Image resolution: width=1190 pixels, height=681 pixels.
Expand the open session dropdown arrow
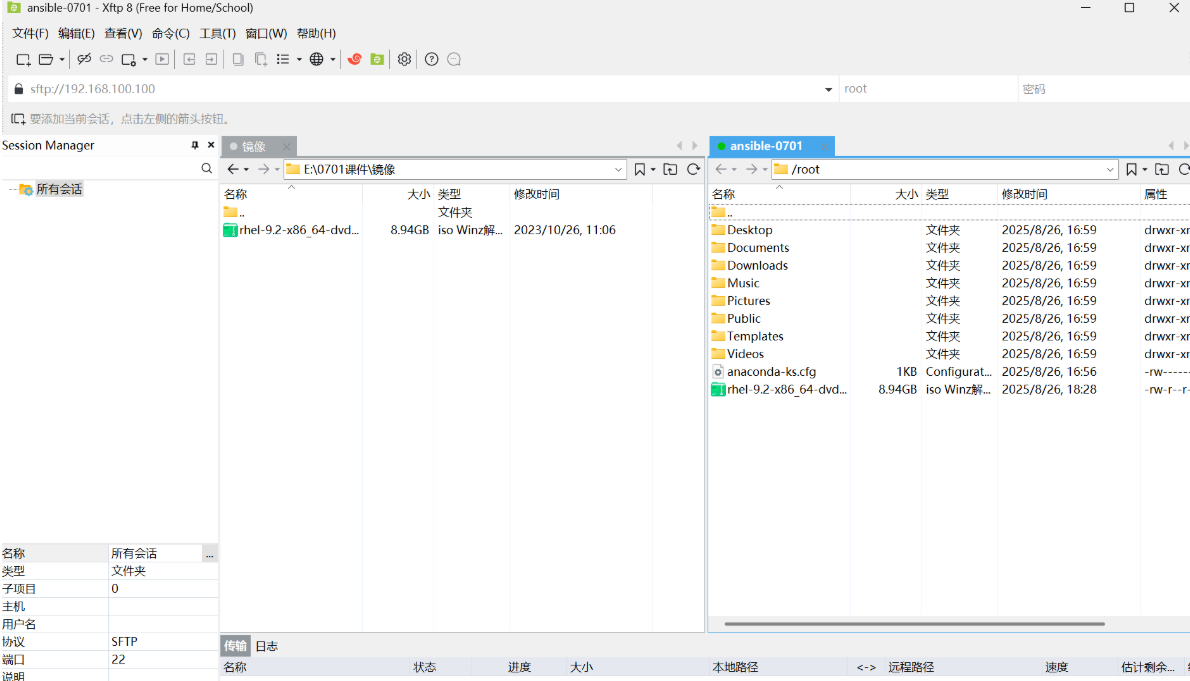tap(62, 59)
